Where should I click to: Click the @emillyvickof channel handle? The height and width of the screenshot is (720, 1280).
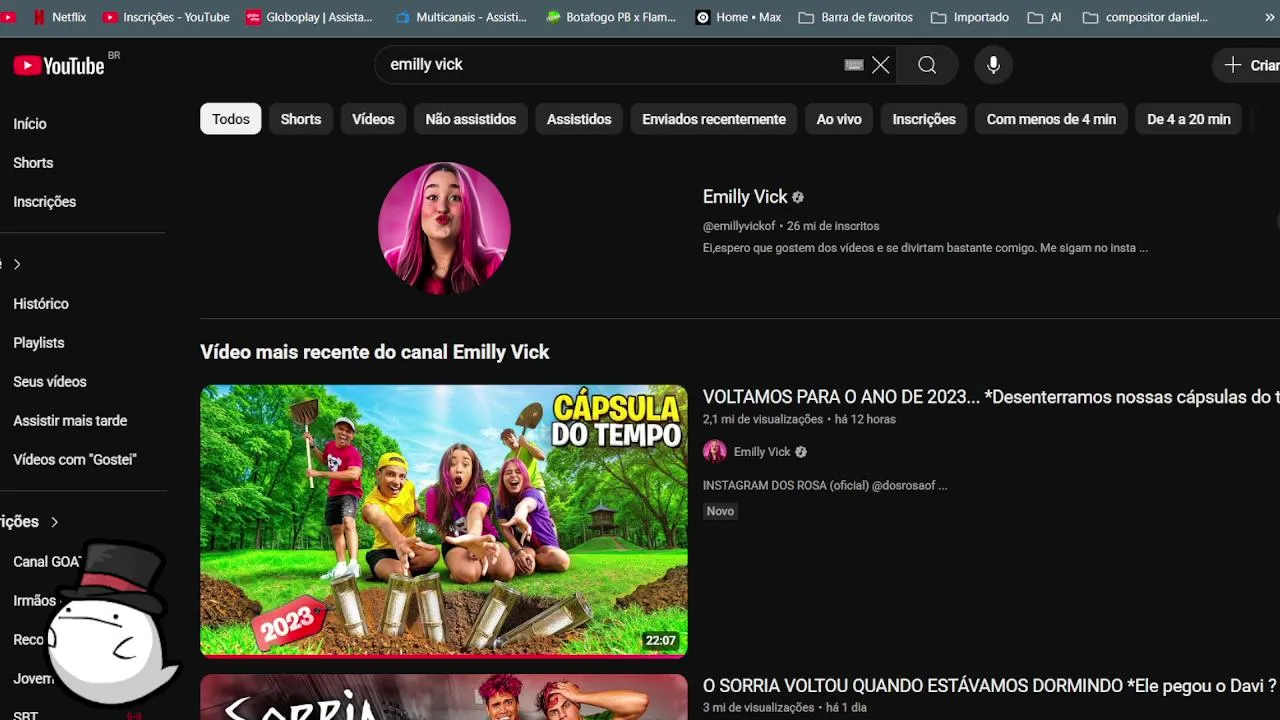(x=739, y=226)
